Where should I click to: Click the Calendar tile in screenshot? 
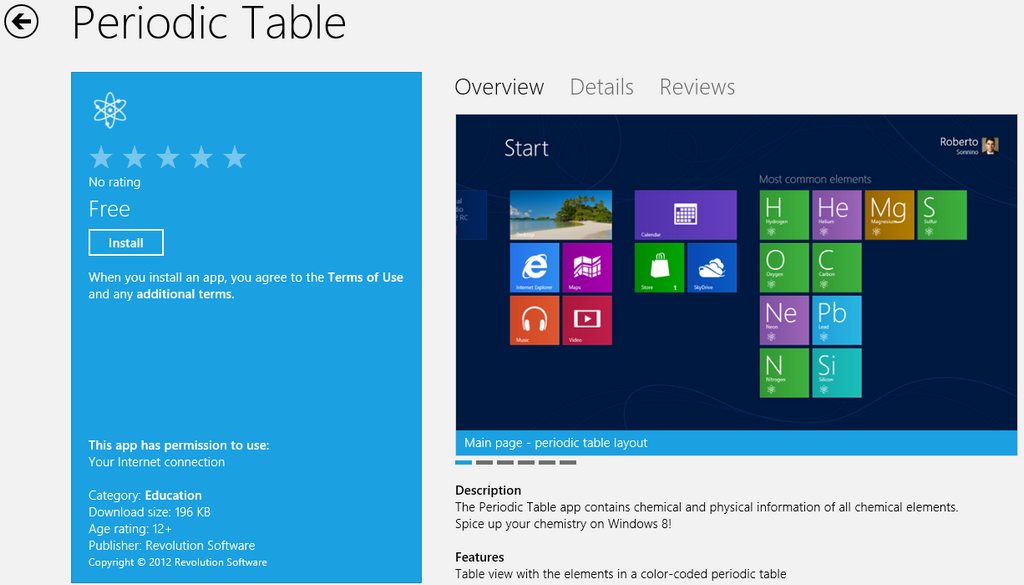tap(685, 215)
